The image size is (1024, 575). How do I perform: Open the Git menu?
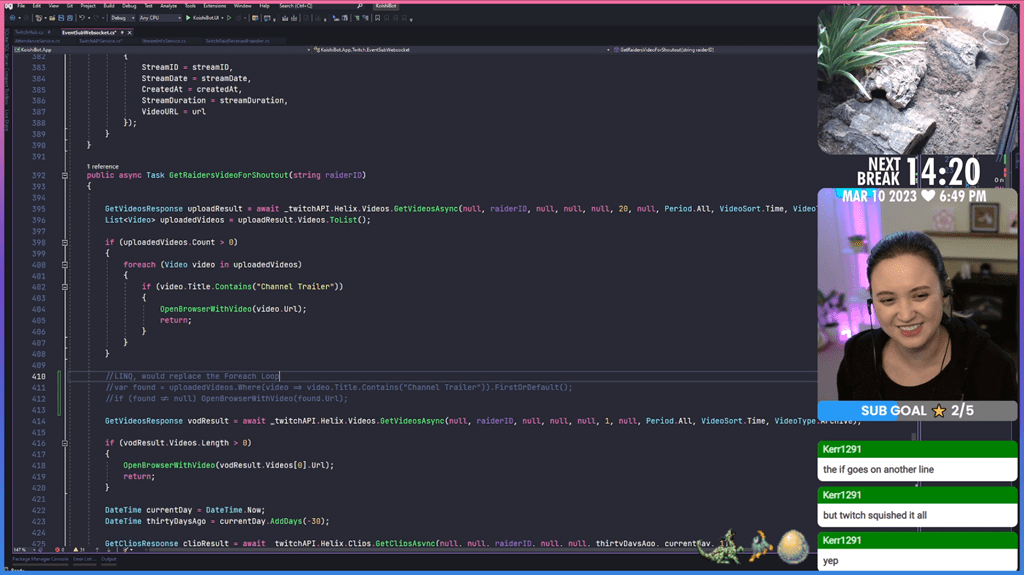tap(70, 6)
